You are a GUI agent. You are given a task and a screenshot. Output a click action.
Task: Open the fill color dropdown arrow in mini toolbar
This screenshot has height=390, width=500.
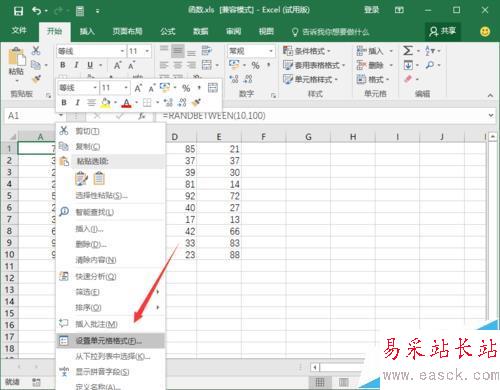(115, 103)
